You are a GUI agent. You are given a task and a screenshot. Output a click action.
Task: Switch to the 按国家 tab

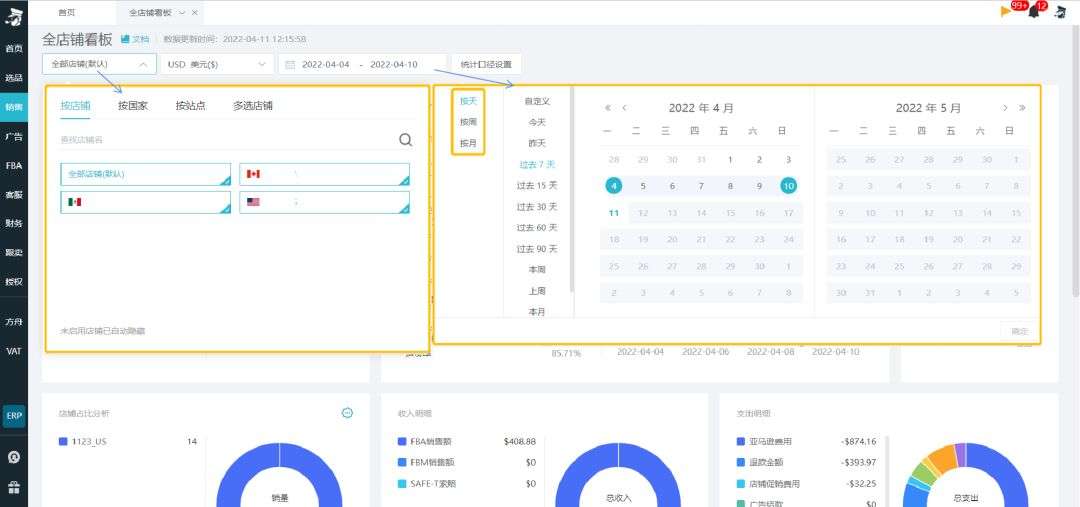tap(132, 105)
